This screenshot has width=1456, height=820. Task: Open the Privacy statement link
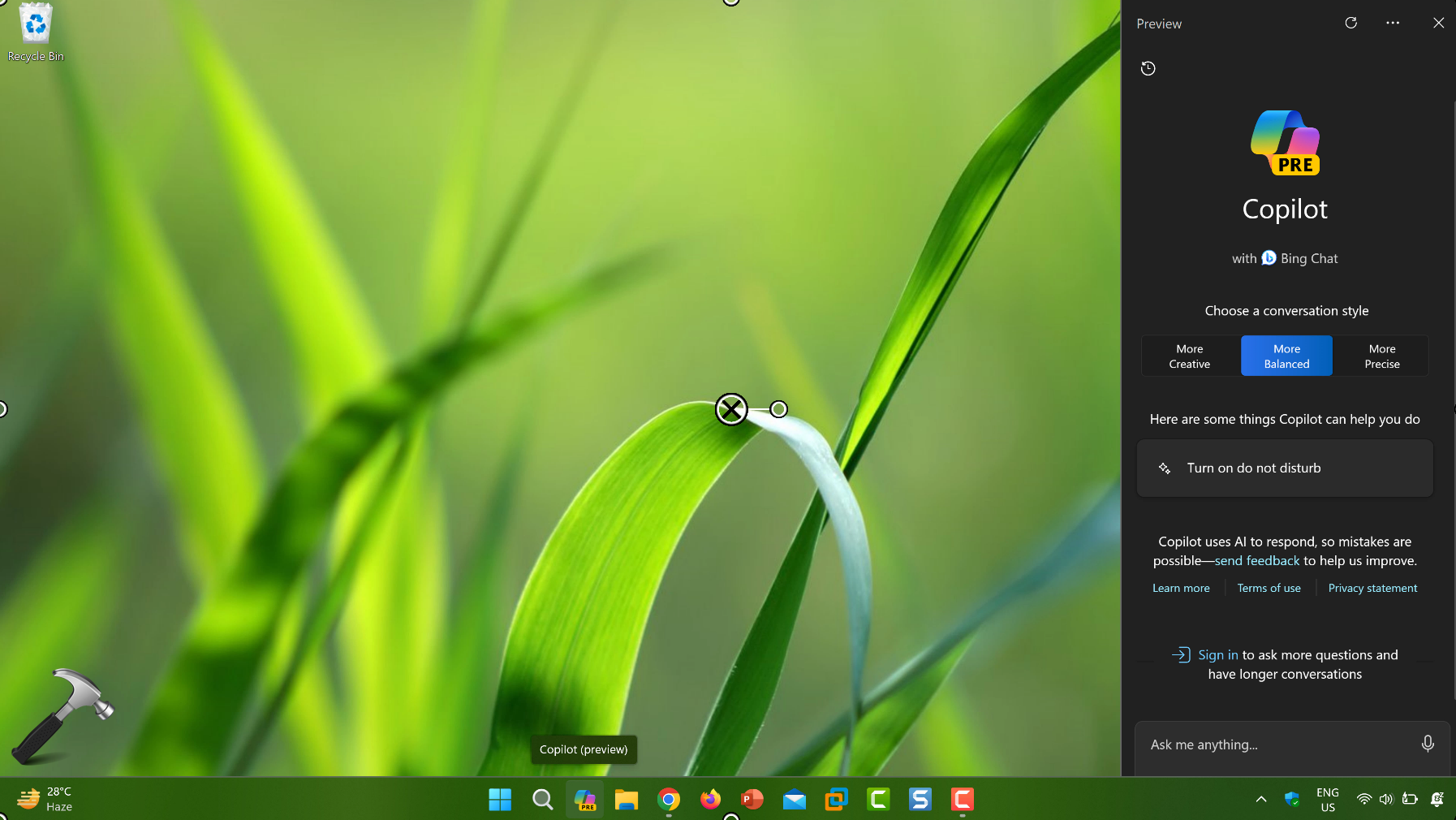coord(1372,589)
